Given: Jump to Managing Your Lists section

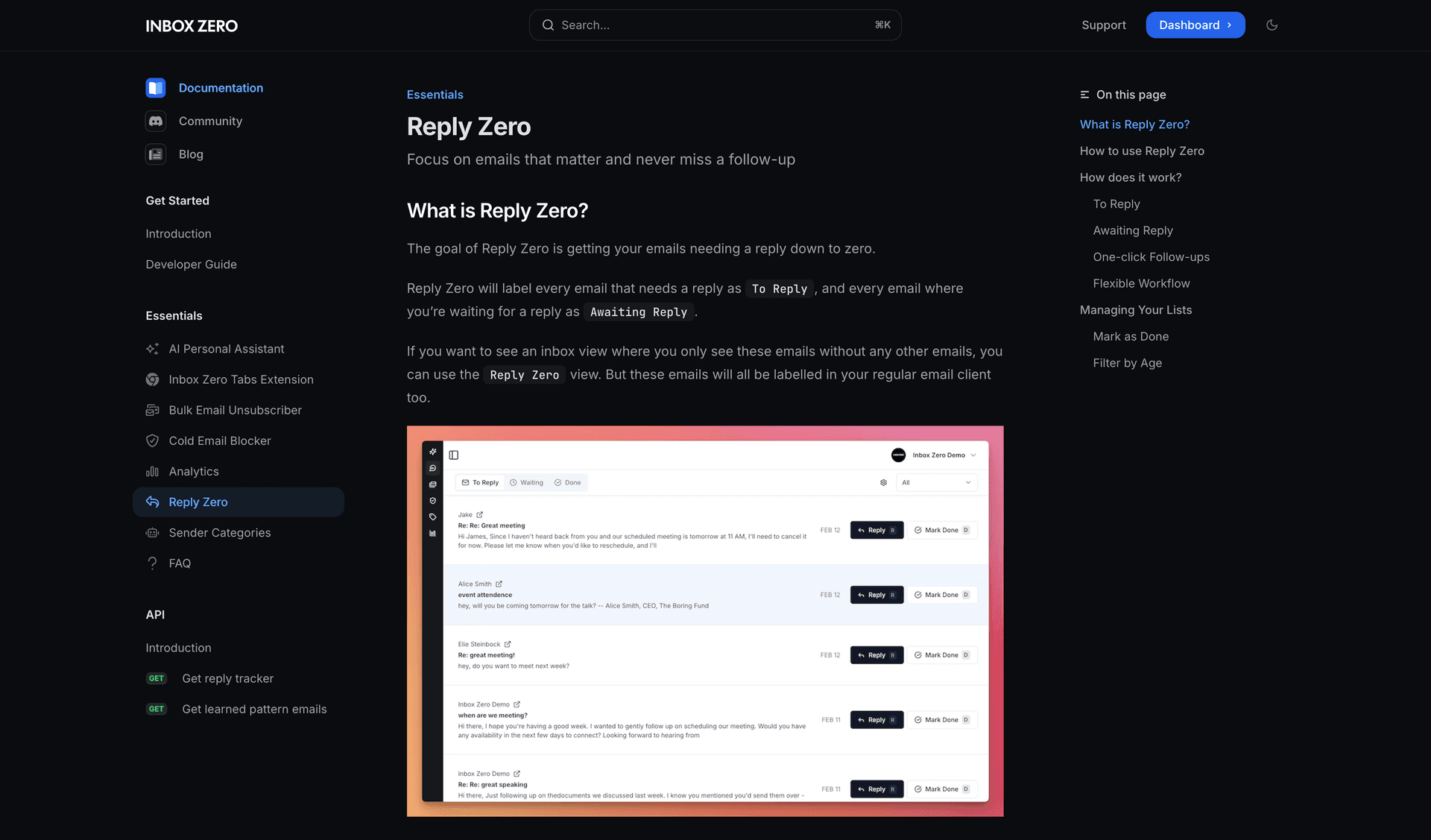Looking at the screenshot, I should (1135, 310).
